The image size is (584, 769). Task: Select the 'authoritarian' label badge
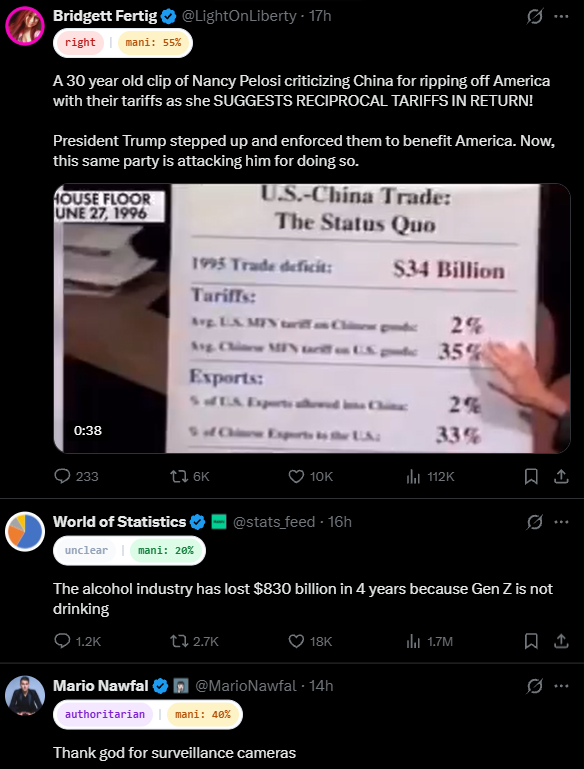pyautogui.click(x=105, y=715)
